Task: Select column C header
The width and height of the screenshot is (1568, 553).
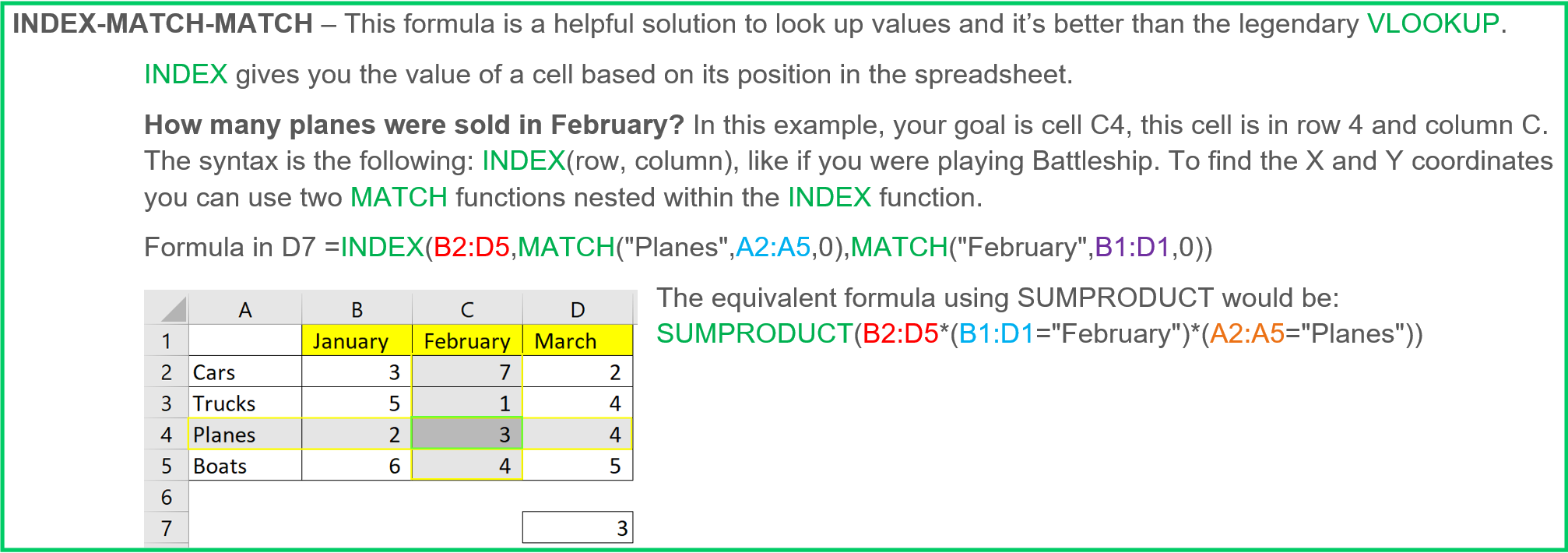Action: pyautogui.click(x=467, y=309)
